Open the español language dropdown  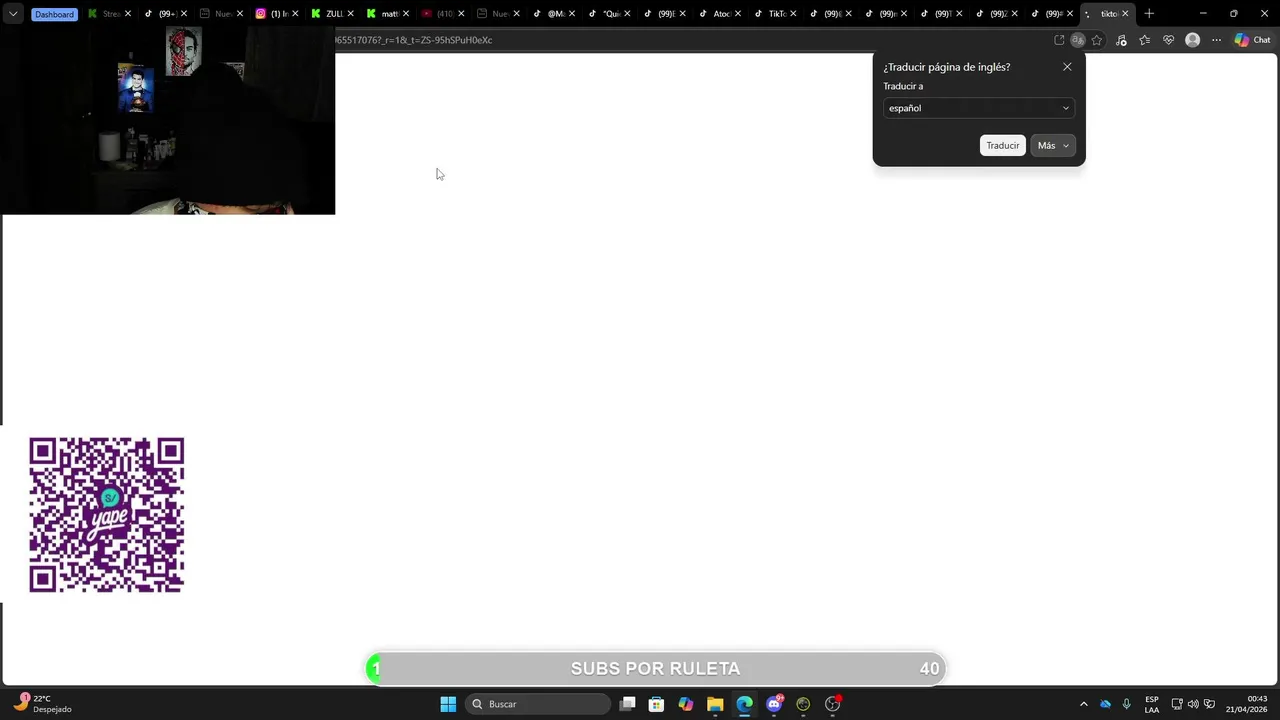point(979,108)
